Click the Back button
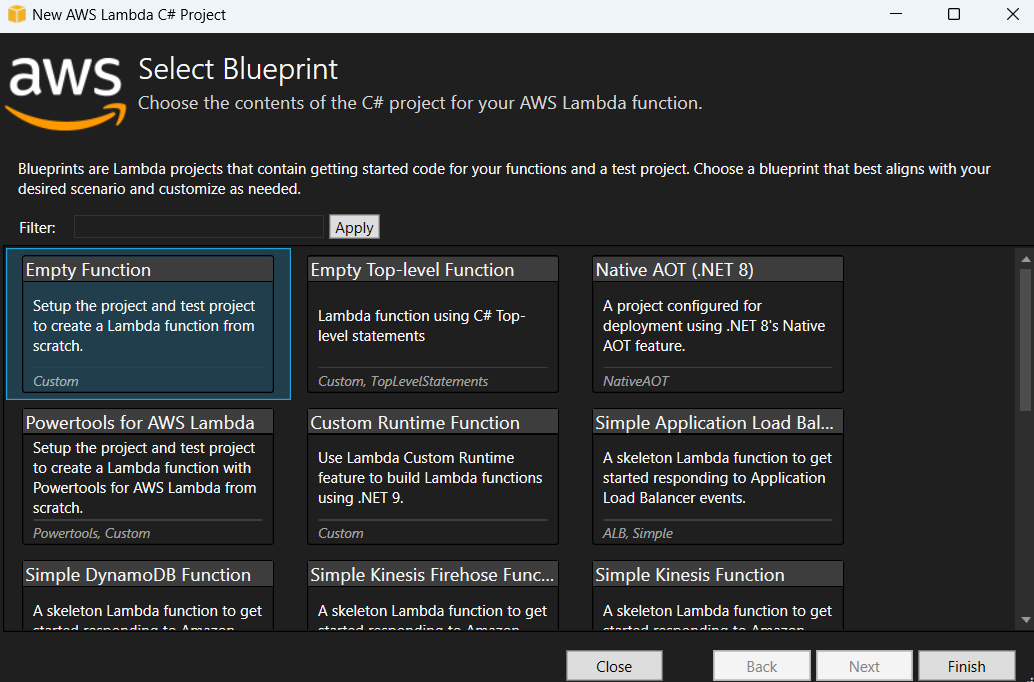 pyautogui.click(x=761, y=666)
